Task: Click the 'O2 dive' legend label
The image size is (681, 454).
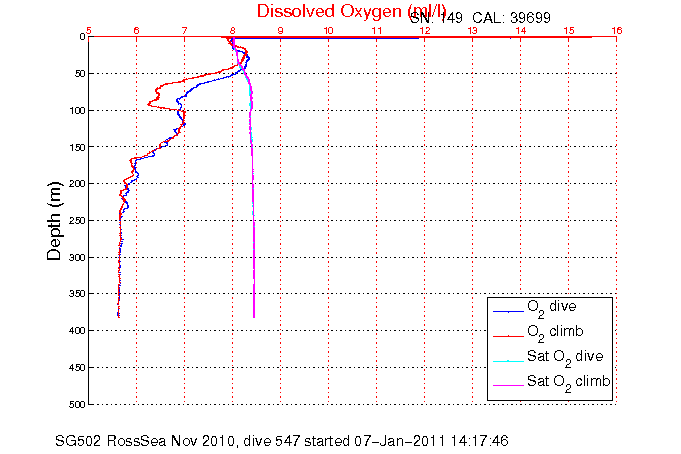Action: click(x=552, y=307)
